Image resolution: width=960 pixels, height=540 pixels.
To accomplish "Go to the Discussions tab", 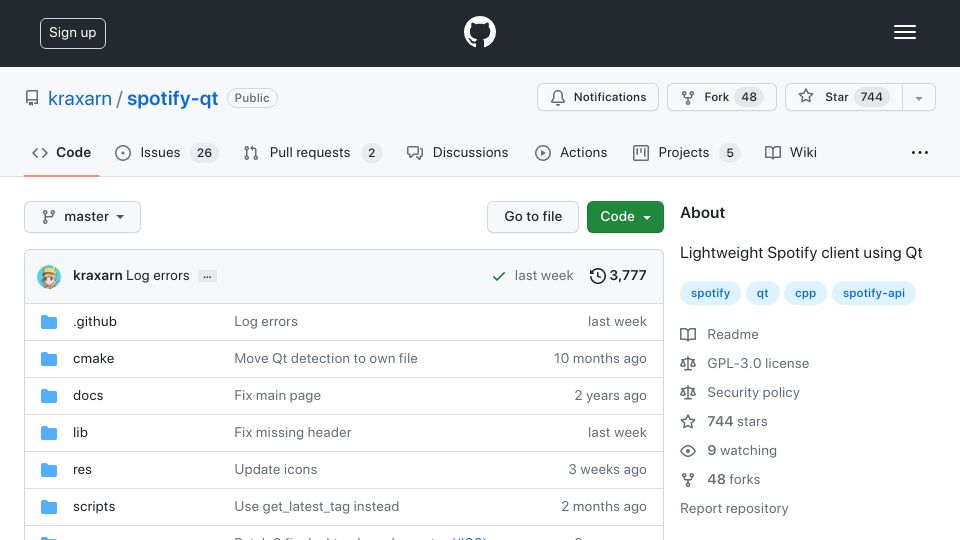I will [x=457, y=152].
